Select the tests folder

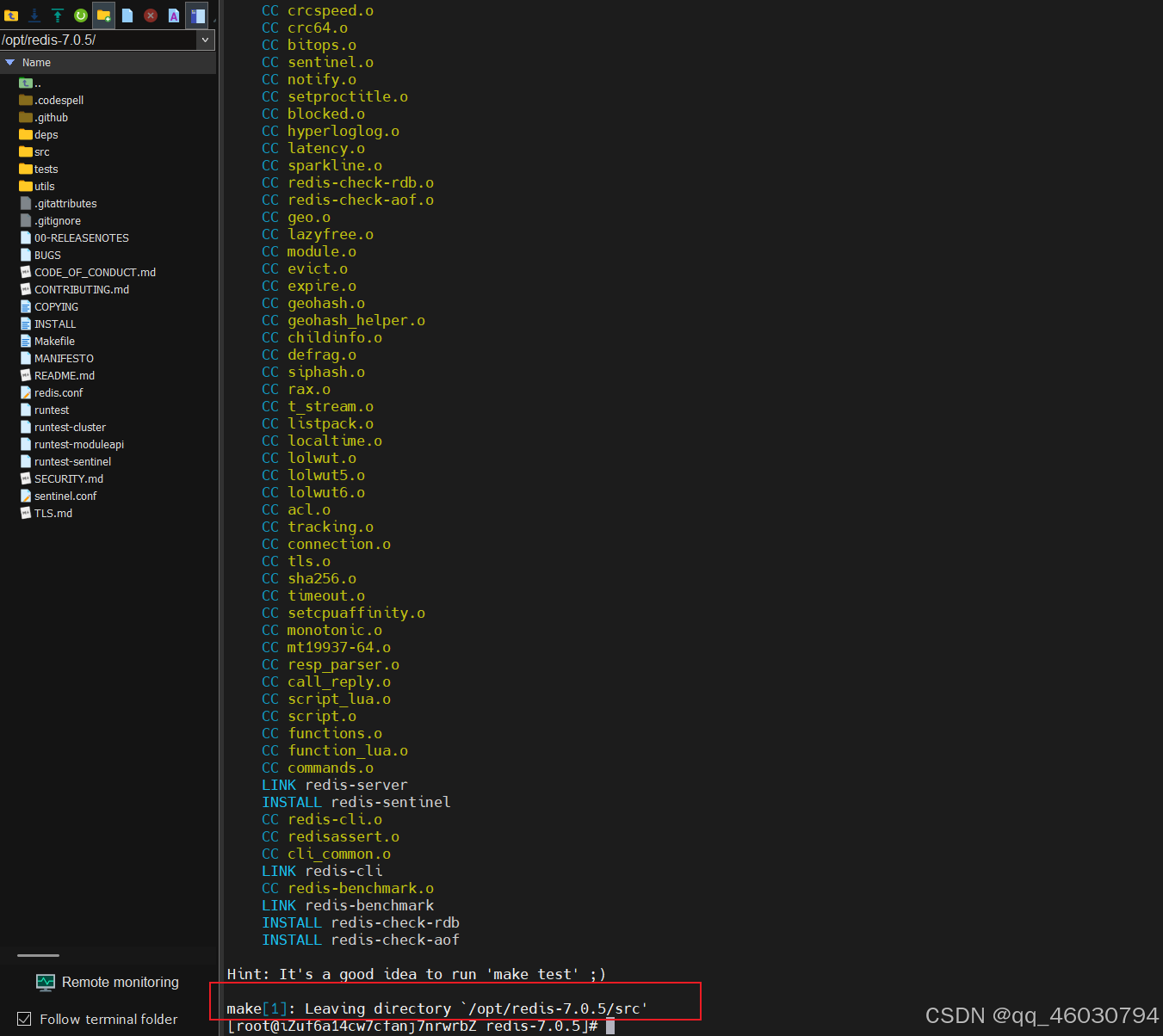(39, 170)
